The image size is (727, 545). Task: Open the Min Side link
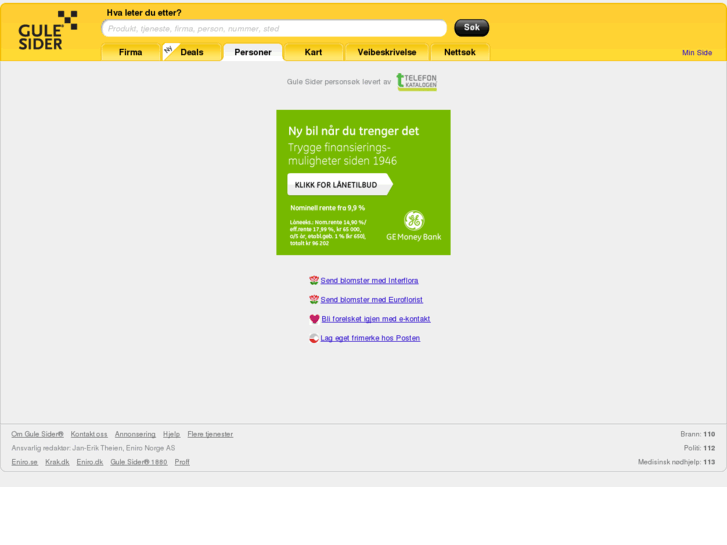(697, 52)
